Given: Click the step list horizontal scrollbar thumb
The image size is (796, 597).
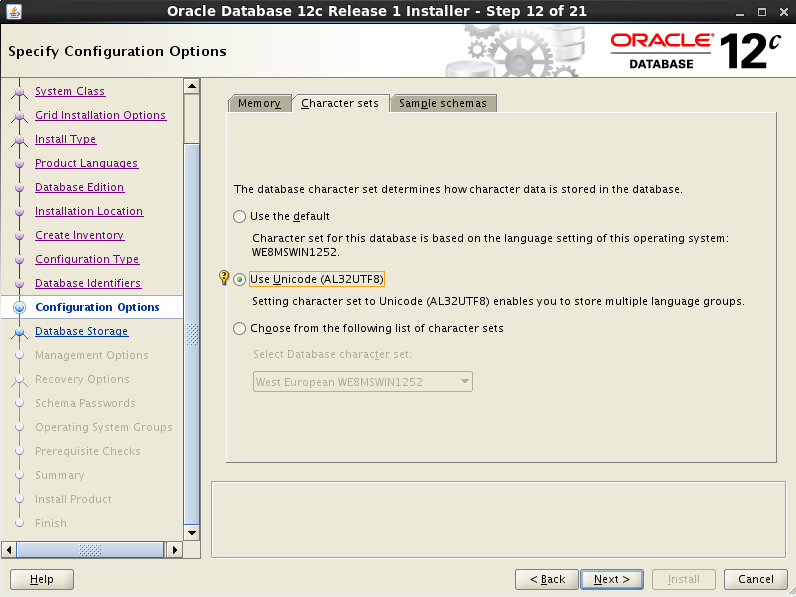Looking at the screenshot, I should click(x=90, y=549).
